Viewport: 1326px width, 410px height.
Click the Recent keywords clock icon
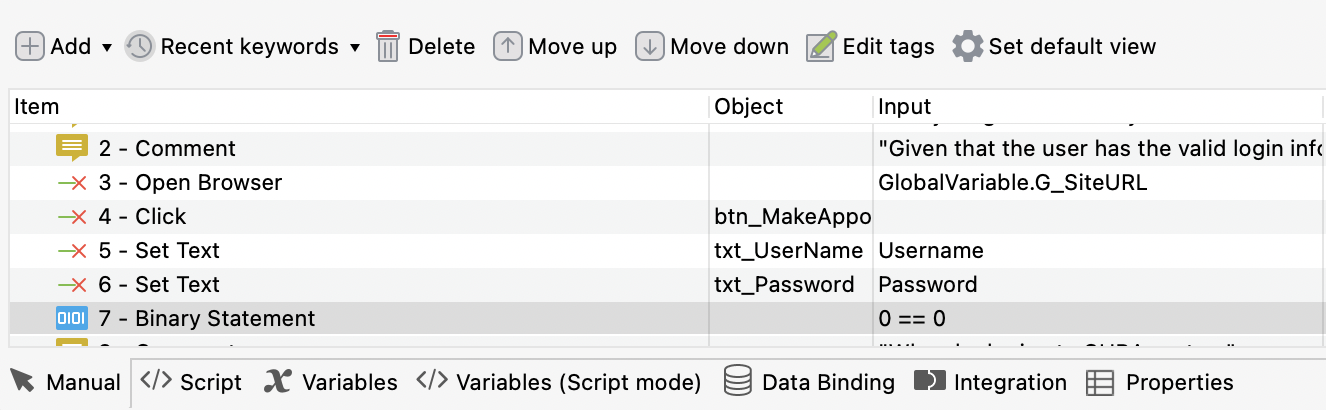point(139,47)
